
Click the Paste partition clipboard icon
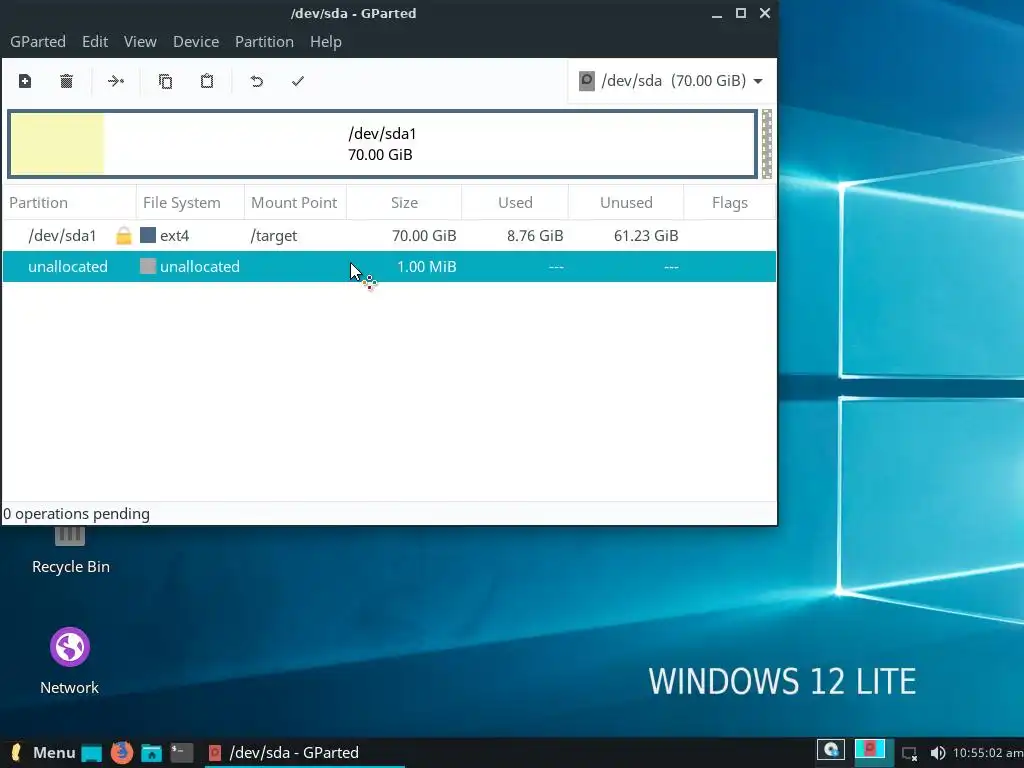click(207, 81)
